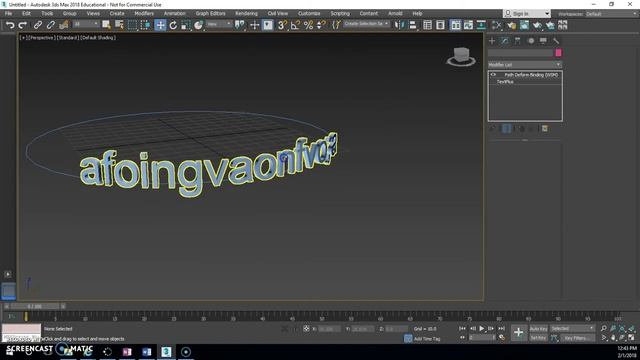This screenshot has height=360, width=640.
Task: Switch to the Hierarchy panel tab
Action: coord(518,41)
